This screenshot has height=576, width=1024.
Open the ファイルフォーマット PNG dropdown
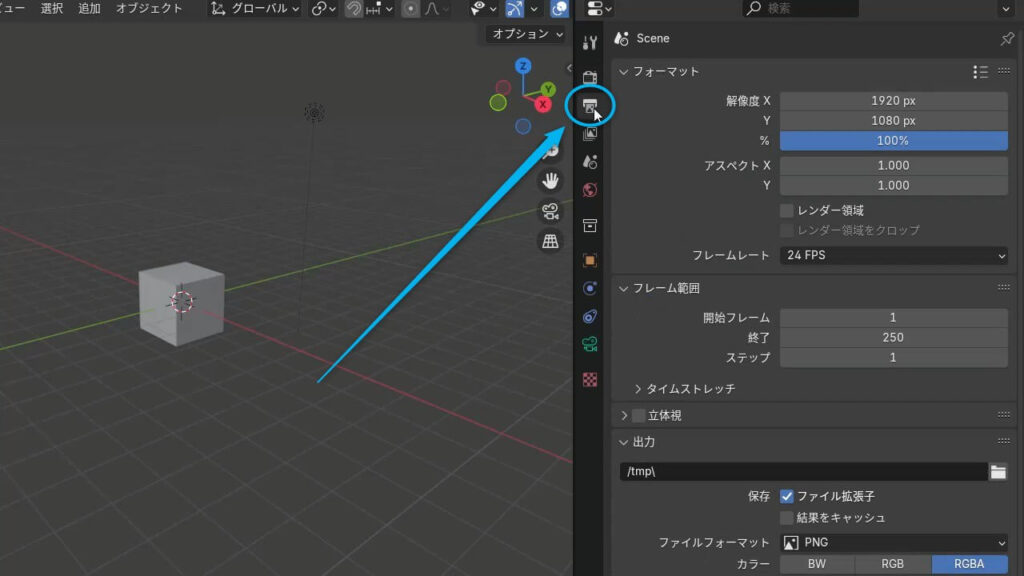[x=893, y=543]
